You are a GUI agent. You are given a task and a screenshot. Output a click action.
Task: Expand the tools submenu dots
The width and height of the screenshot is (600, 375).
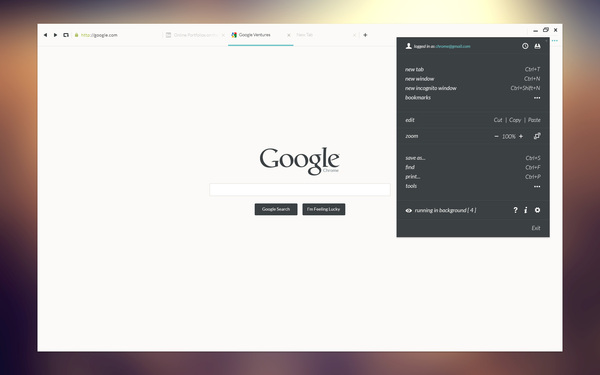(x=537, y=187)
